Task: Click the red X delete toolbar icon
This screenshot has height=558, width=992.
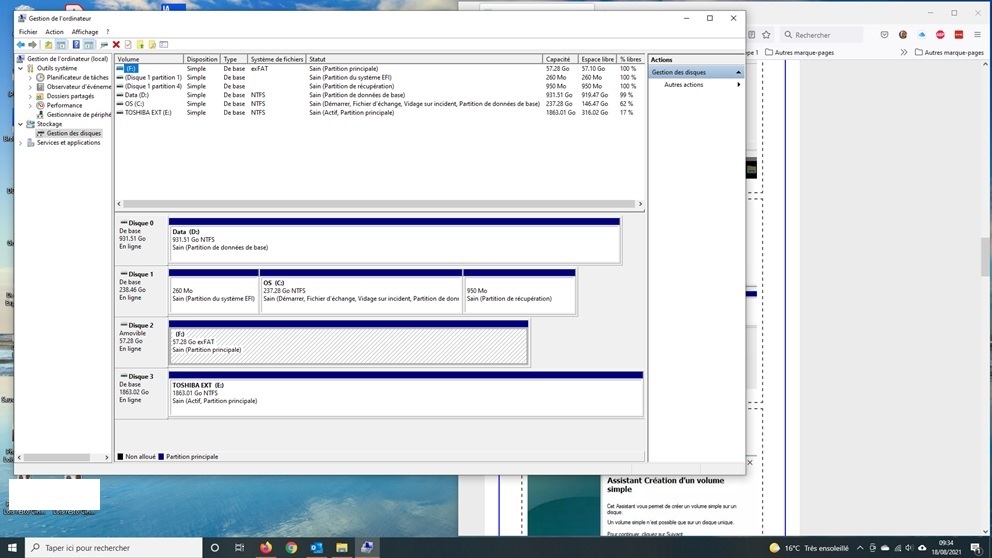Action: [116, 45]
